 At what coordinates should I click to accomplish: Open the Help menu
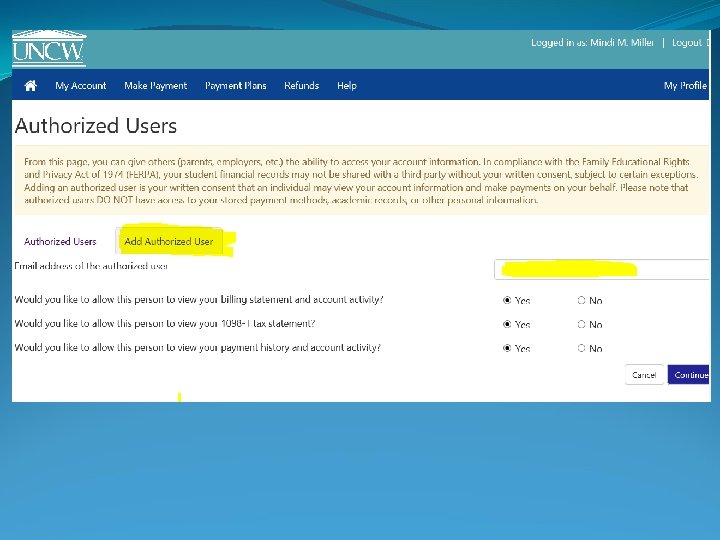tap(347, 85)
